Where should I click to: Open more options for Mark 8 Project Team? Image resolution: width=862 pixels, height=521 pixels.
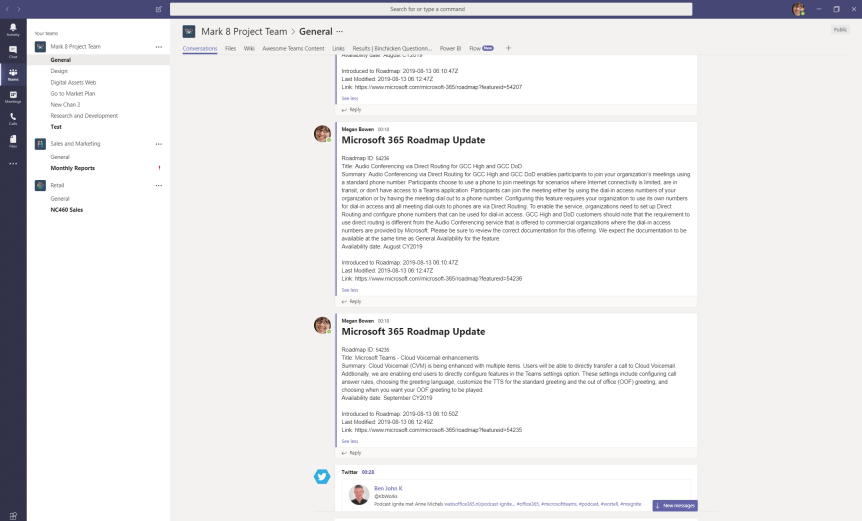tap(158, 47)
